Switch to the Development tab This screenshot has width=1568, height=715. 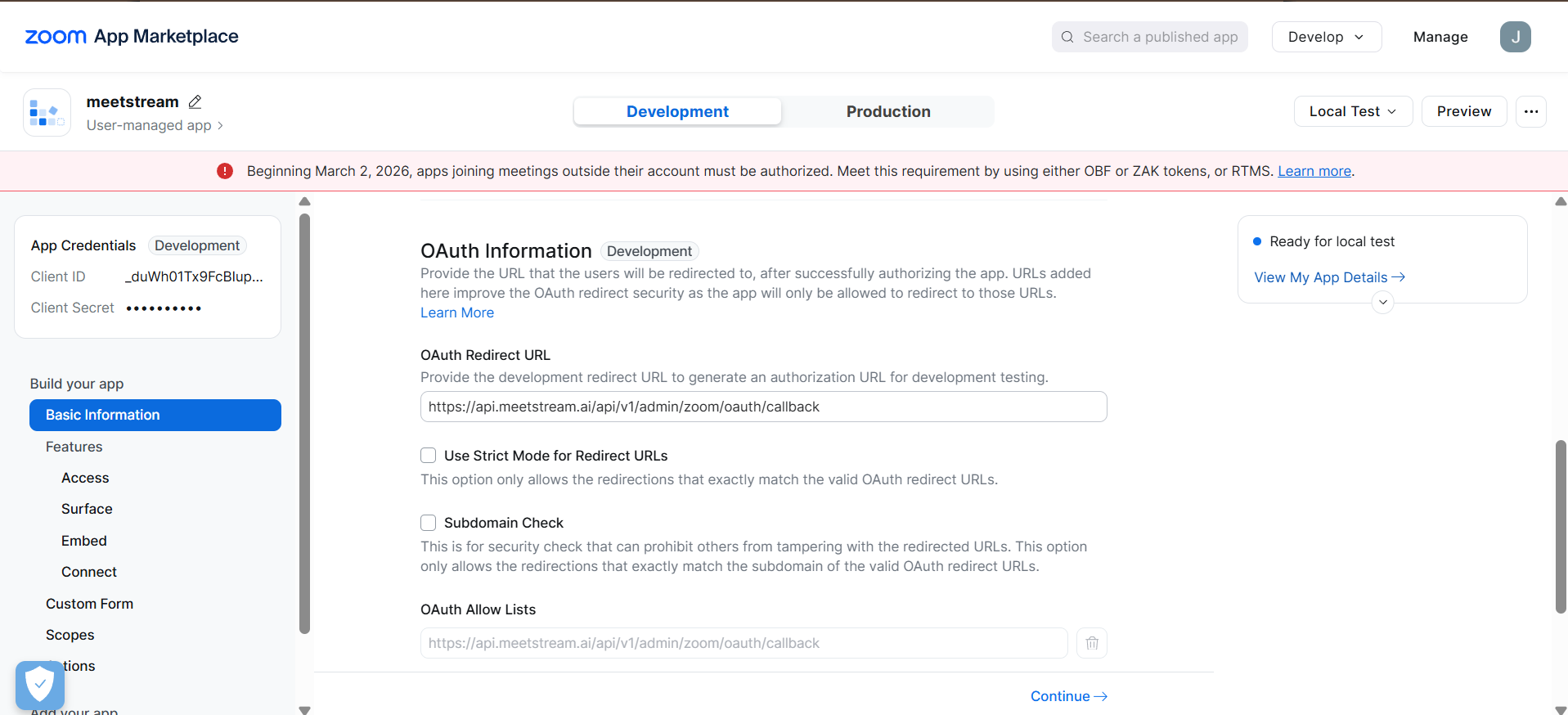677,112
